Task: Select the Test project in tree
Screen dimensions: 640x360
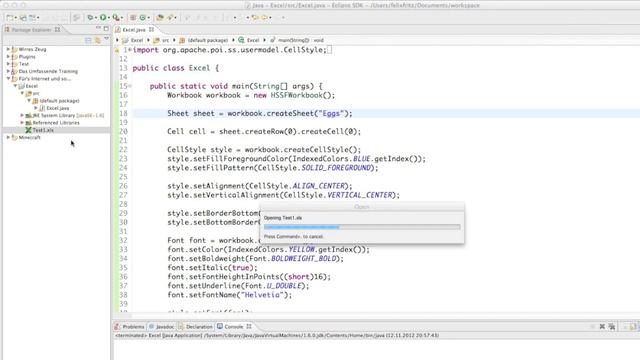Action: coord(24,64)
